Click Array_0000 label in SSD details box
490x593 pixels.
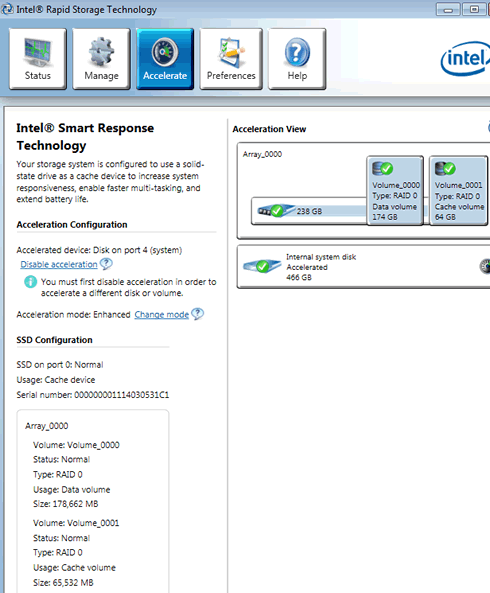47,426
